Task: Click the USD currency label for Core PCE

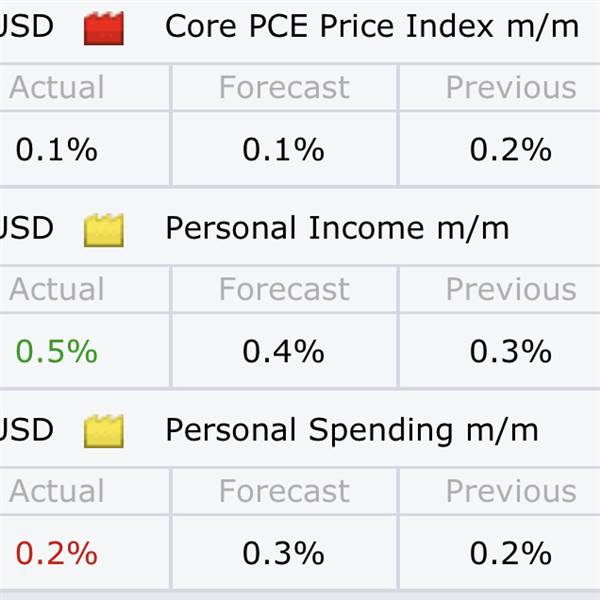Action: click(x=26, y=26)
